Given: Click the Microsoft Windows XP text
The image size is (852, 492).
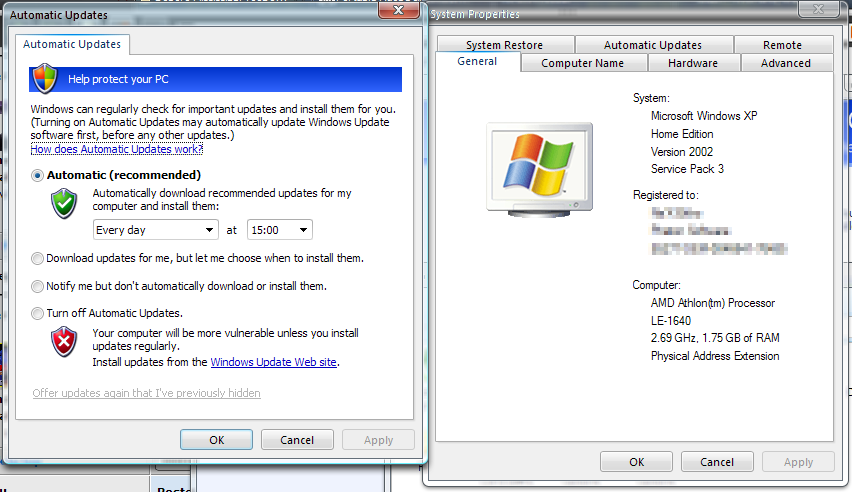Looking at the screenshot, I should tap(704, 116).
